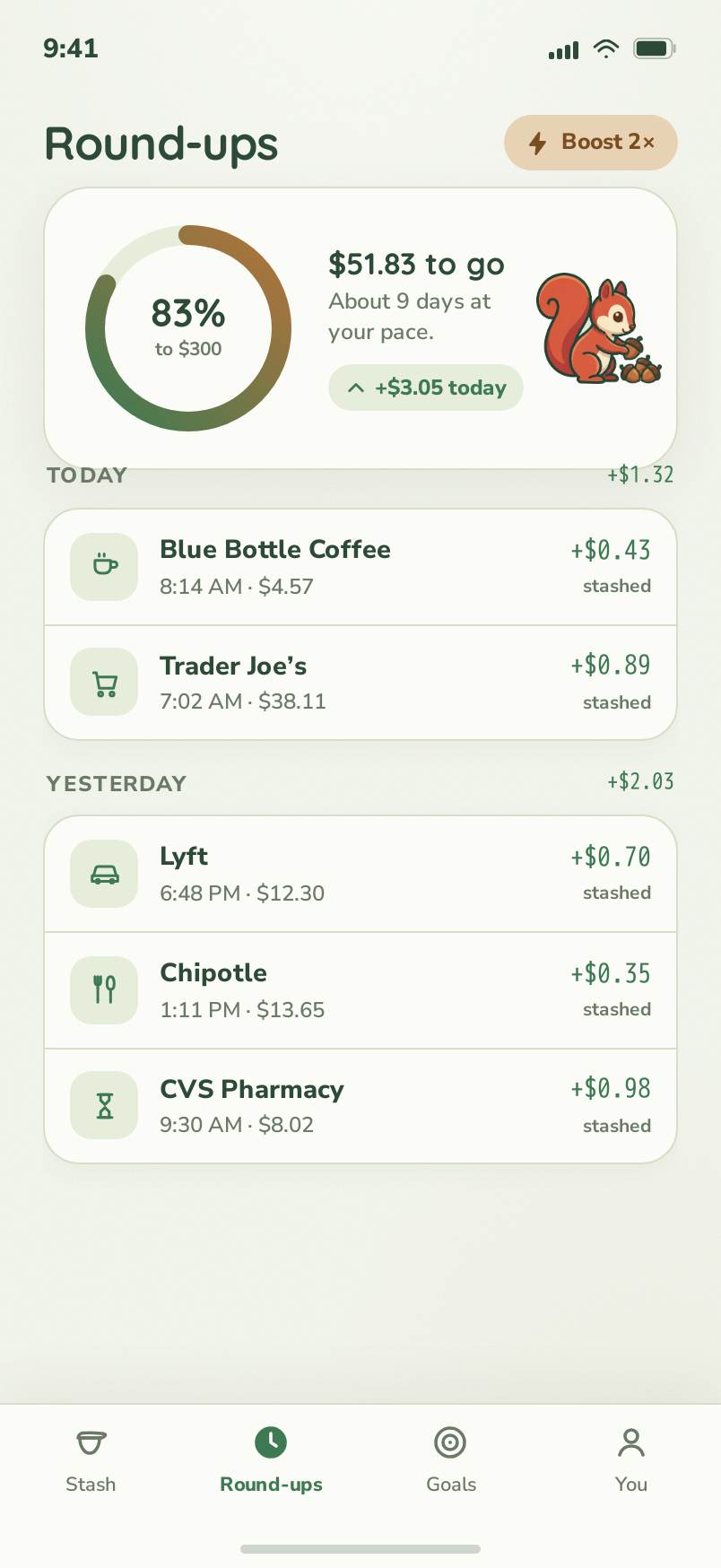Tap the 83% progress ring
The image size is (721, 1568).
click(188, 328)
